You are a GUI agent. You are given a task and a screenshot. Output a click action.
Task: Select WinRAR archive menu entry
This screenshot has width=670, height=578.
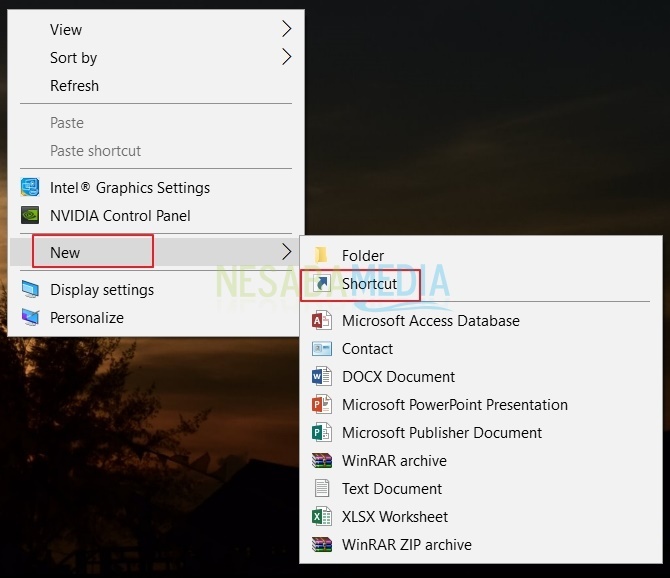394,461
